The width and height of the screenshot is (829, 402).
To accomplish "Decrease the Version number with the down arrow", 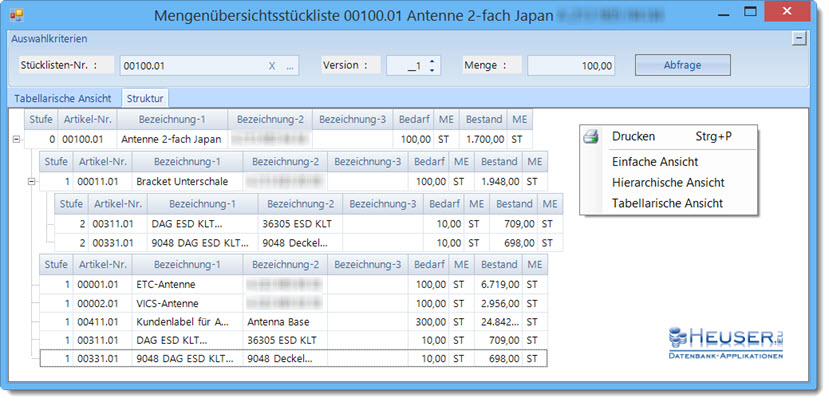I will click(432, 71).
